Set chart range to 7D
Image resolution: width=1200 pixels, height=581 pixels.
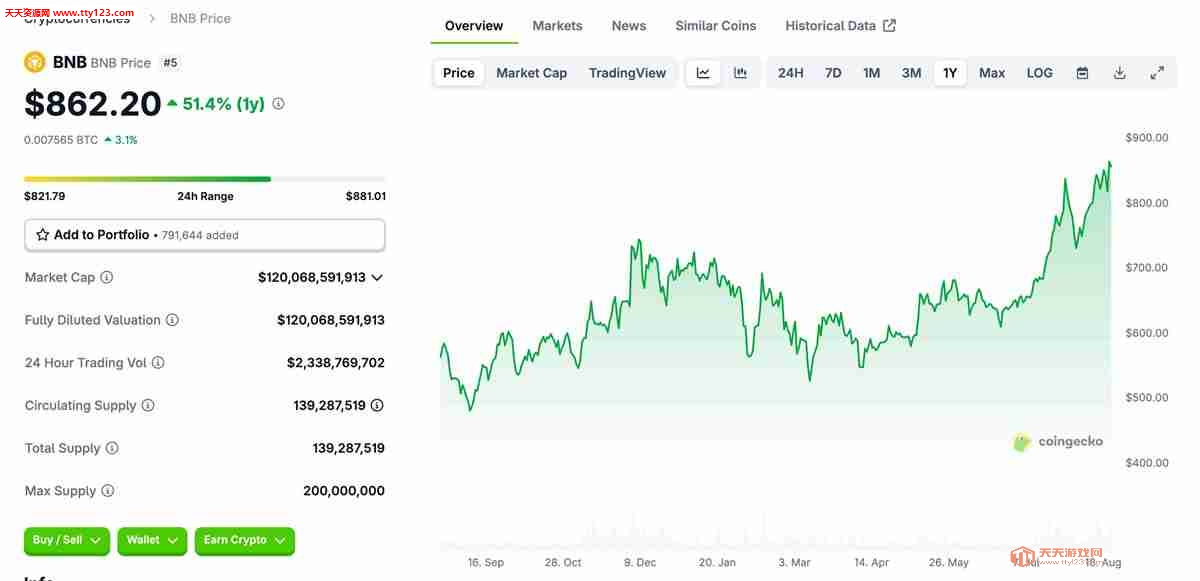click(833, 73)
